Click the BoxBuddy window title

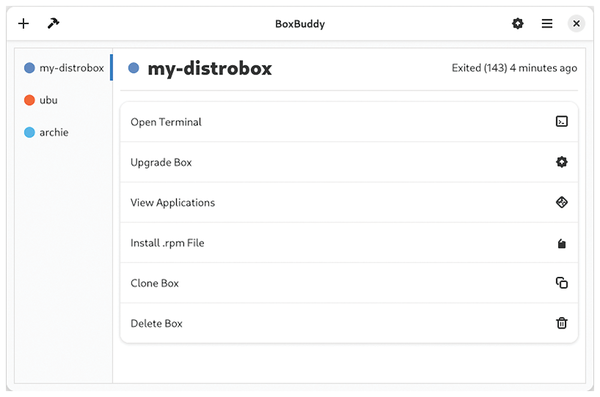[x=300, y=24]
